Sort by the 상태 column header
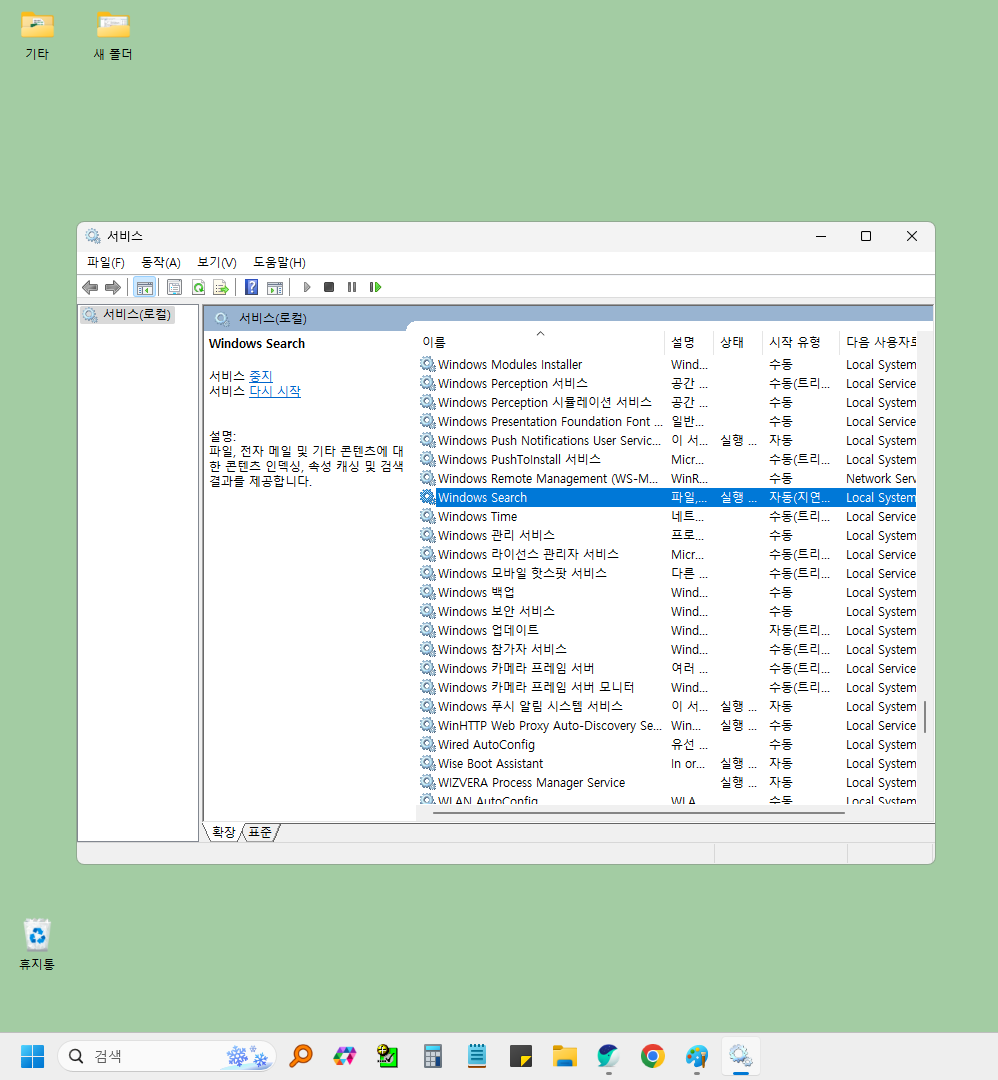Image resolution: width=998 pixels, height=1080 pixels. coord(738,342)
